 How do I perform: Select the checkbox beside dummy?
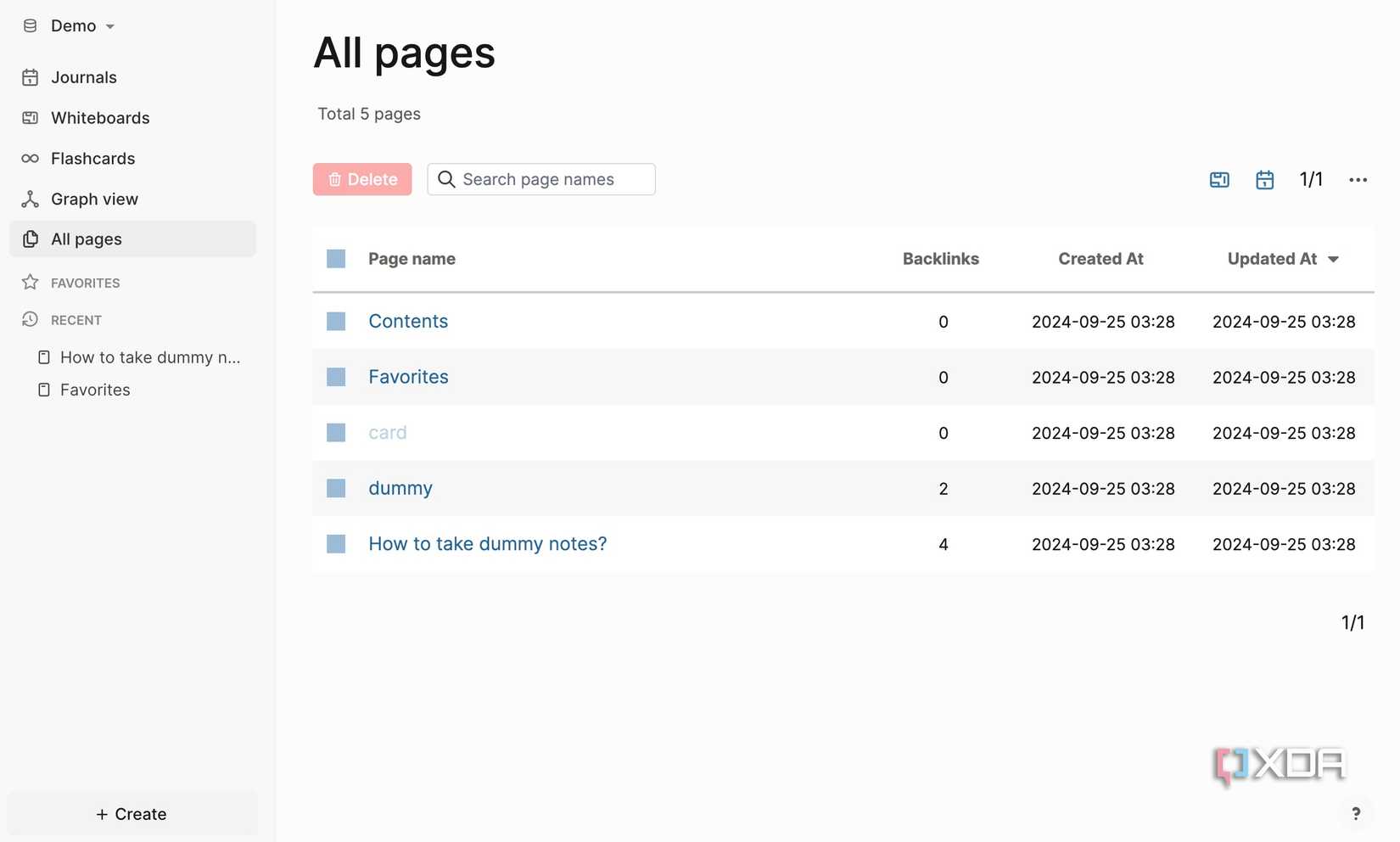[x=336, y=488]
